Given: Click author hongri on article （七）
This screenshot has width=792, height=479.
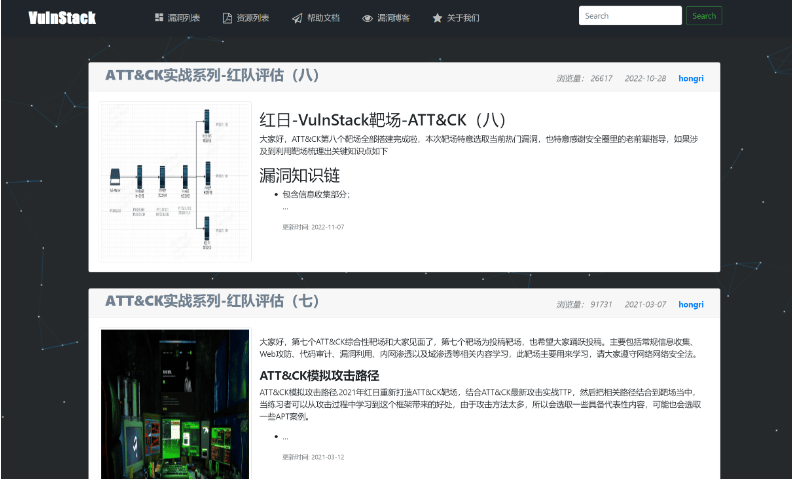Looking at the screenshot, I should click(x=691, y=304).
